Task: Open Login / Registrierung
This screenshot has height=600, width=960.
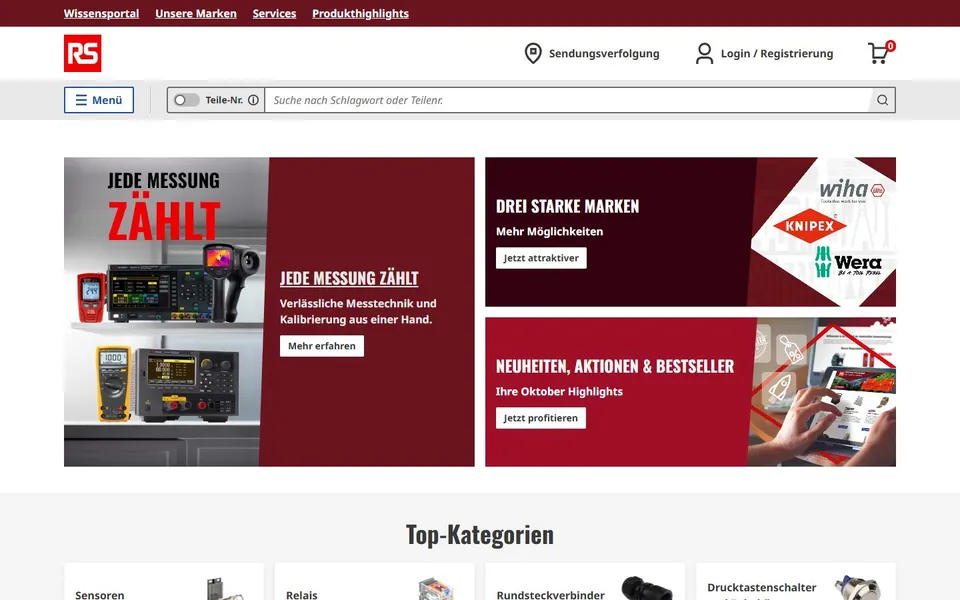Action: [x=777, y=53]
